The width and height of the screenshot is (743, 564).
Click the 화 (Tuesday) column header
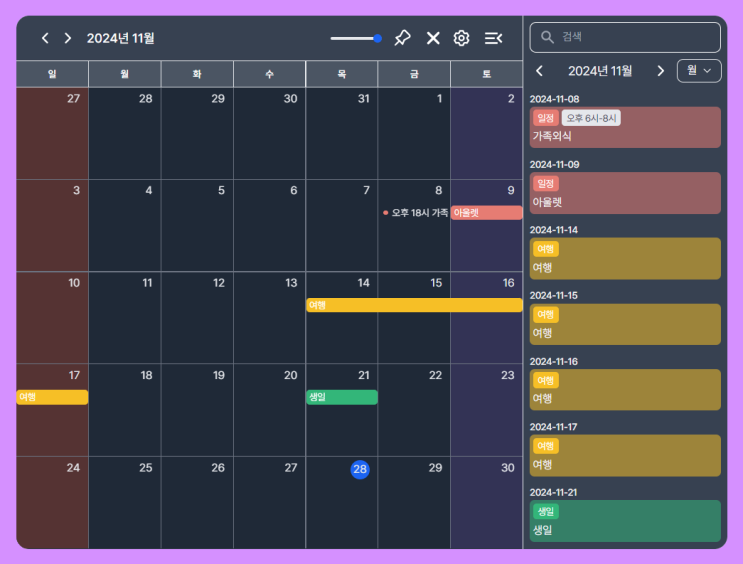[x=197, y=74]
